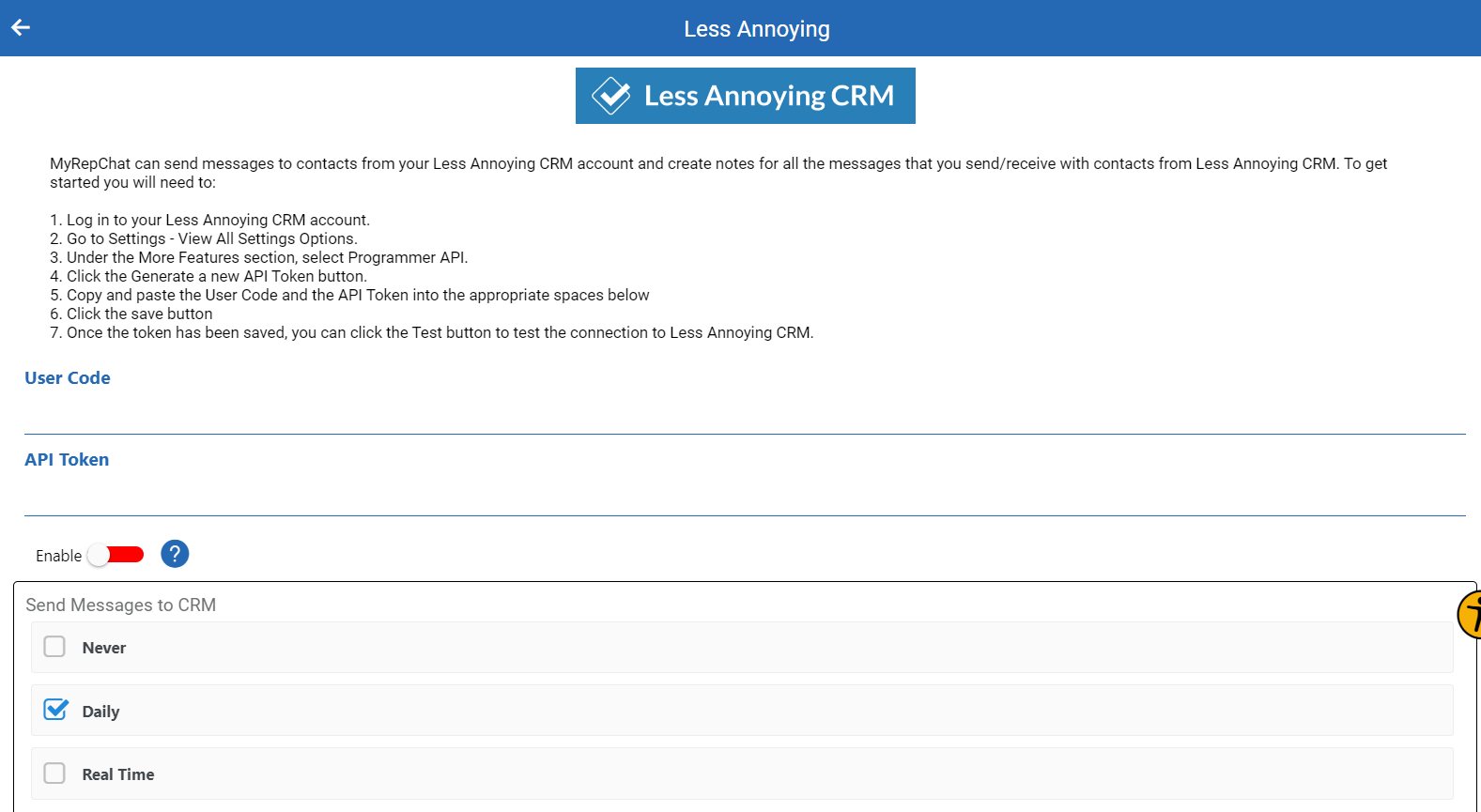This screenshot has height=812, width=1481.
Task: Click the yellow accessibility icon at right edge
Action: (x=1470, y=615)
